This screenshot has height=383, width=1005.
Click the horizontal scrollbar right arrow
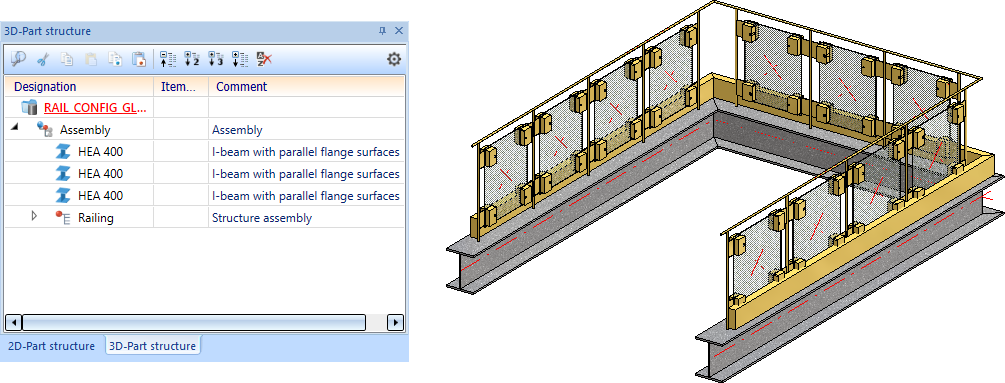click(396, 322)
